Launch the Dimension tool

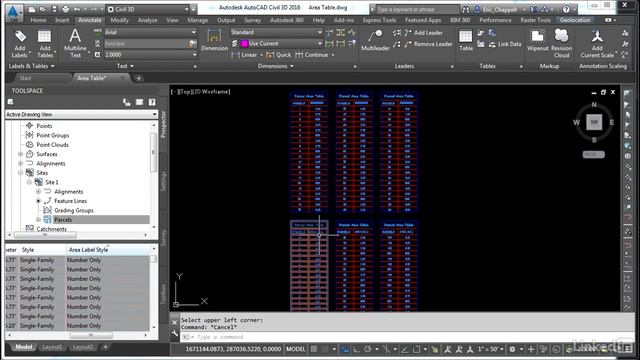point(214,40)
